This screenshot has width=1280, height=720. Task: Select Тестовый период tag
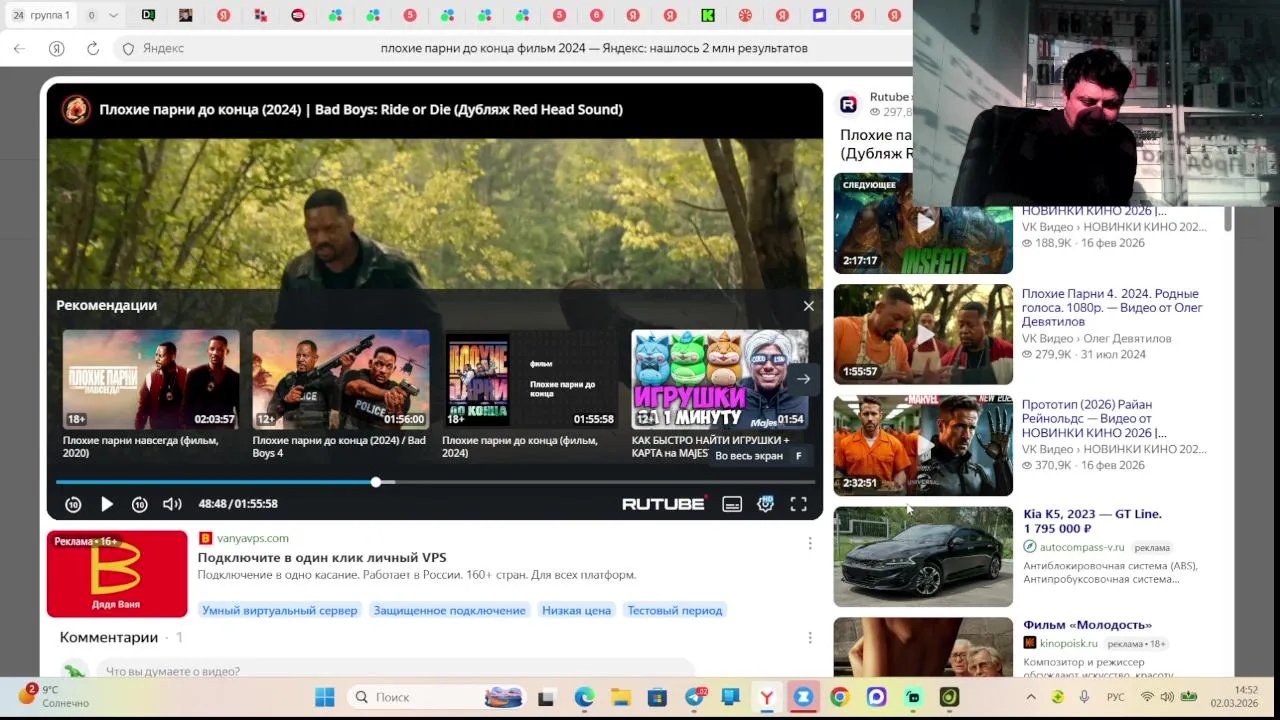point(675,610)
